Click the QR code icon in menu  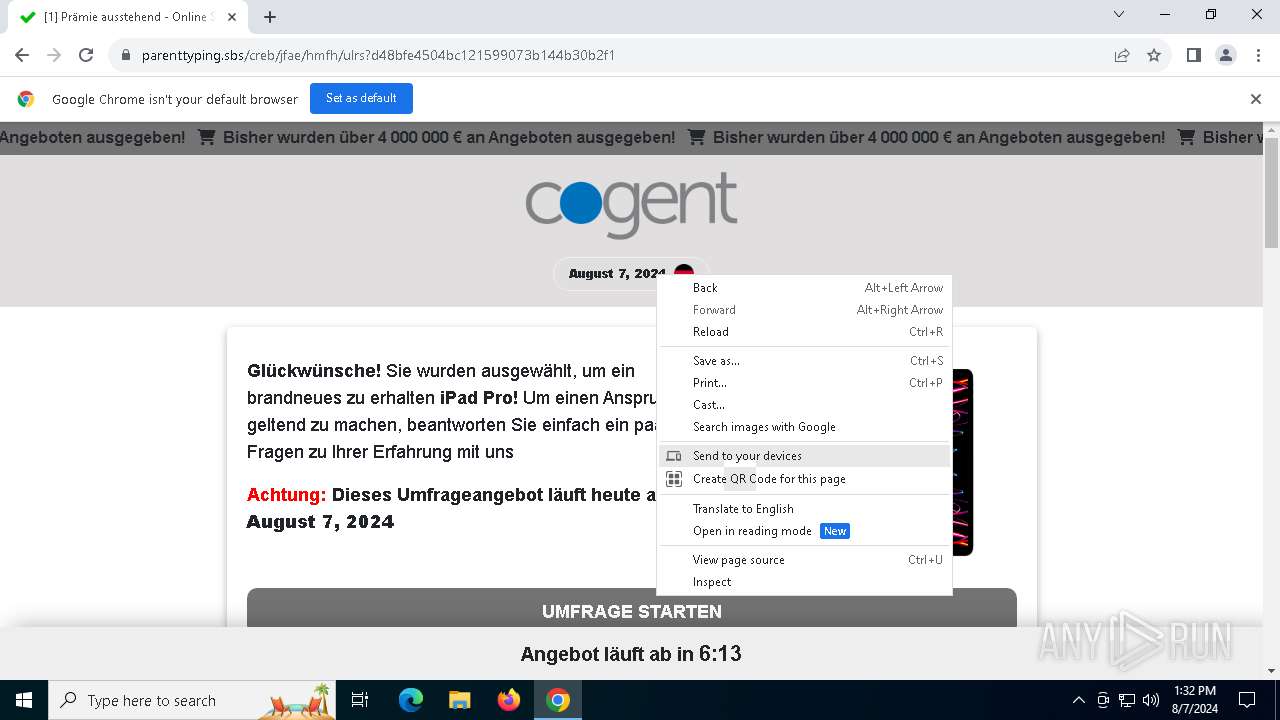point(674,479)
